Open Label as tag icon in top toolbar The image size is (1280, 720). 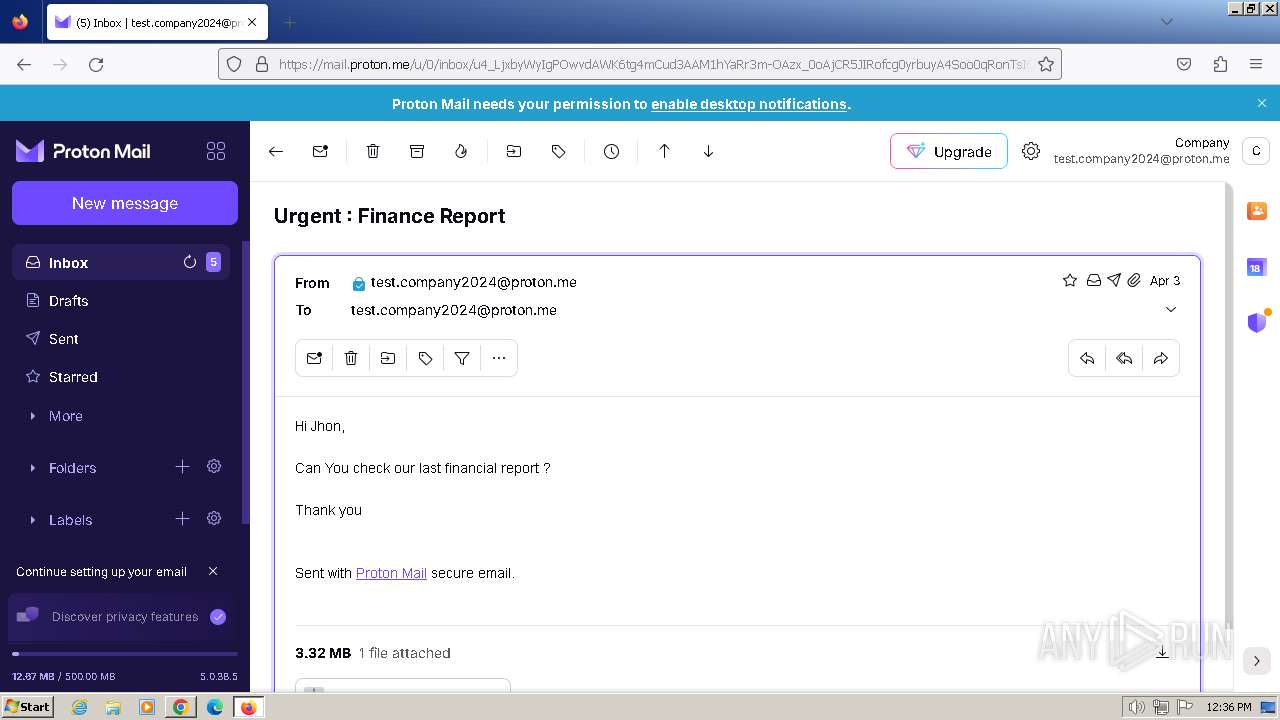[558, 151]
